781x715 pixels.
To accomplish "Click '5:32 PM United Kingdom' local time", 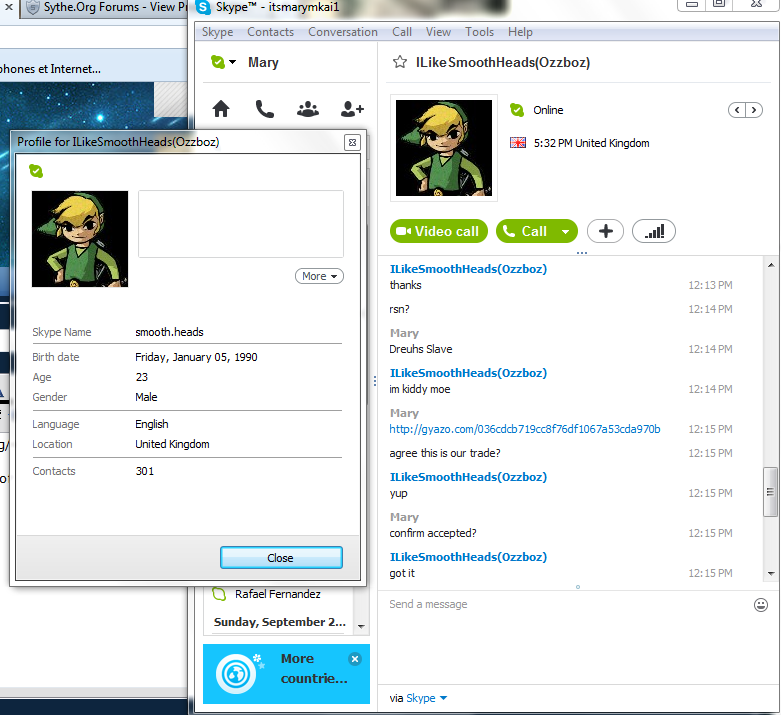I will (x=592, y=143).
